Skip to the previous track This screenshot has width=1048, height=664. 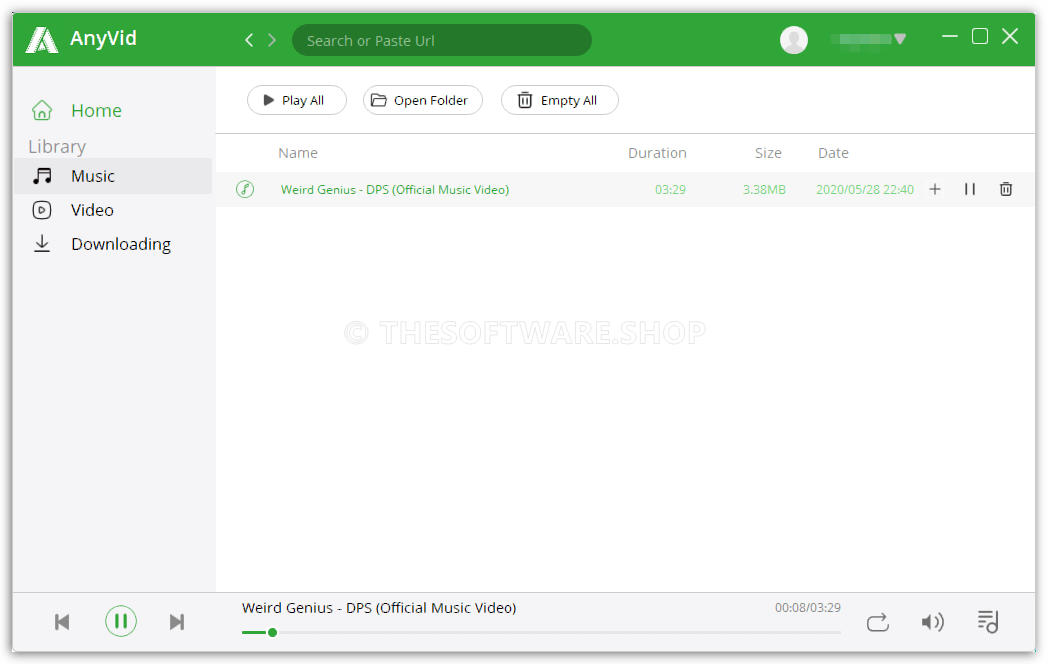pos(62,623)
